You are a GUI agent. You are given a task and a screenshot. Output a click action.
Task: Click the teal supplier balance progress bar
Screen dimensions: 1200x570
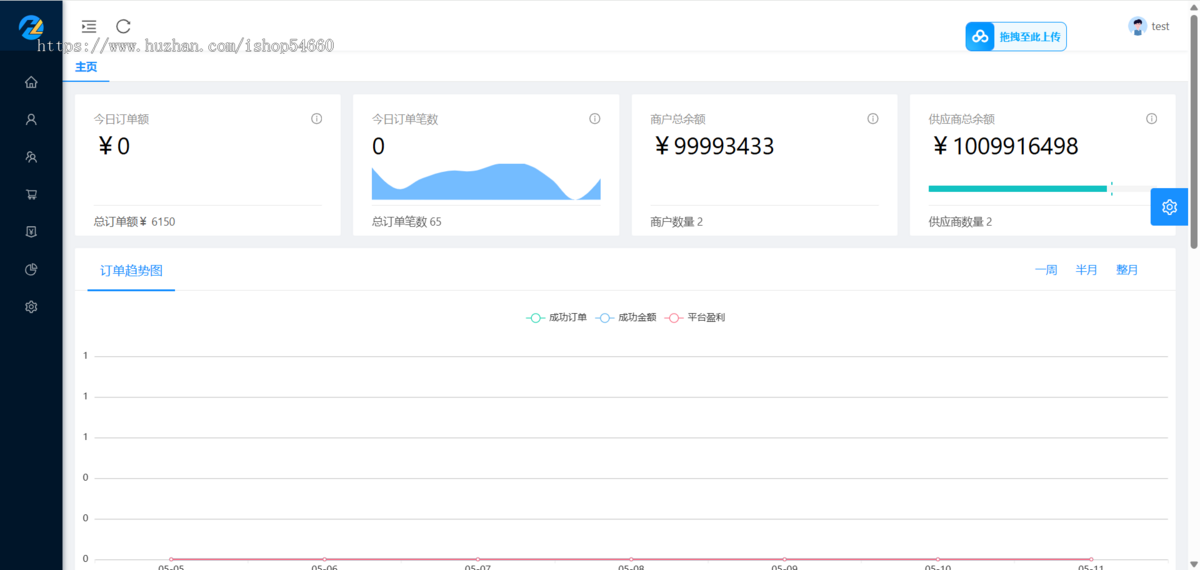tap(1018, 188)
